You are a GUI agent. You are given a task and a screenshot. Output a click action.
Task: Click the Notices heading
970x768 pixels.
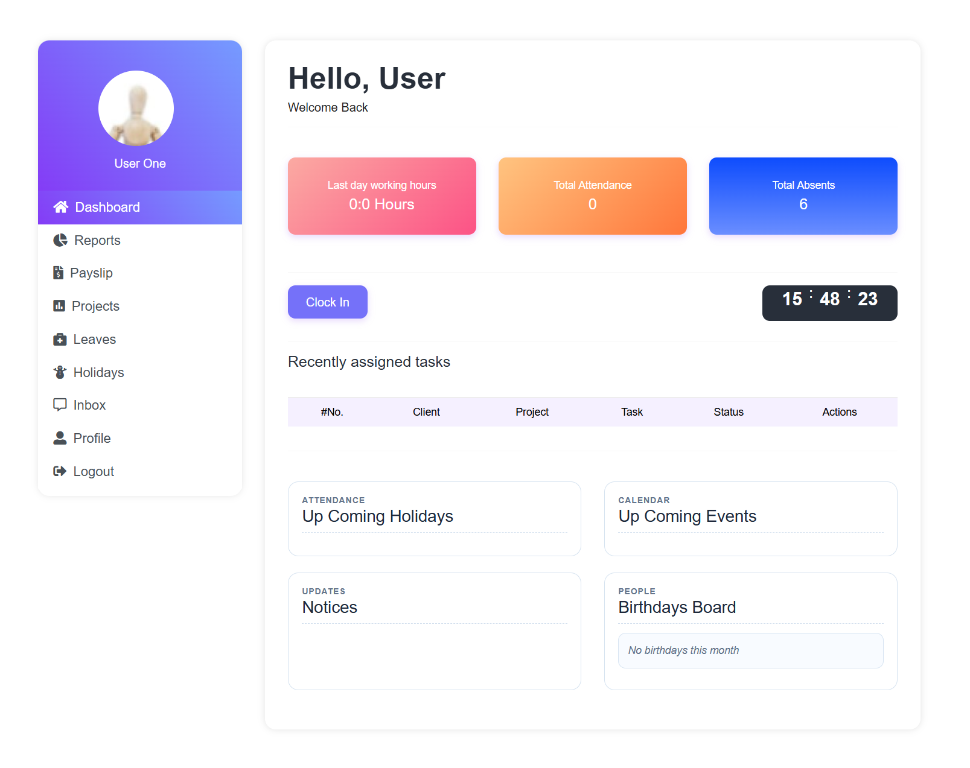(x=330, y=607)
